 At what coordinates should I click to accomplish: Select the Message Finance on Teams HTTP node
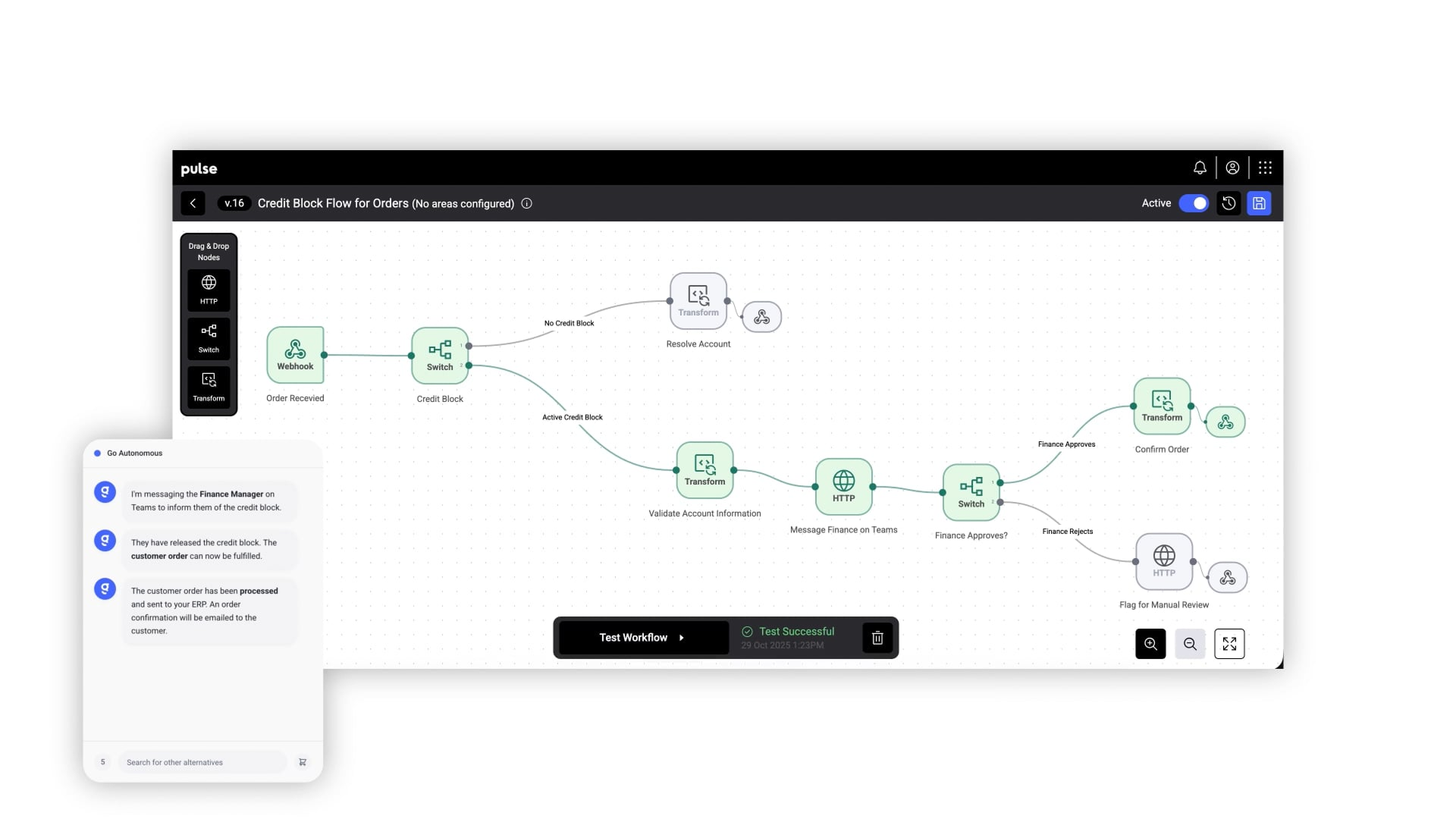tap(843, 486)
